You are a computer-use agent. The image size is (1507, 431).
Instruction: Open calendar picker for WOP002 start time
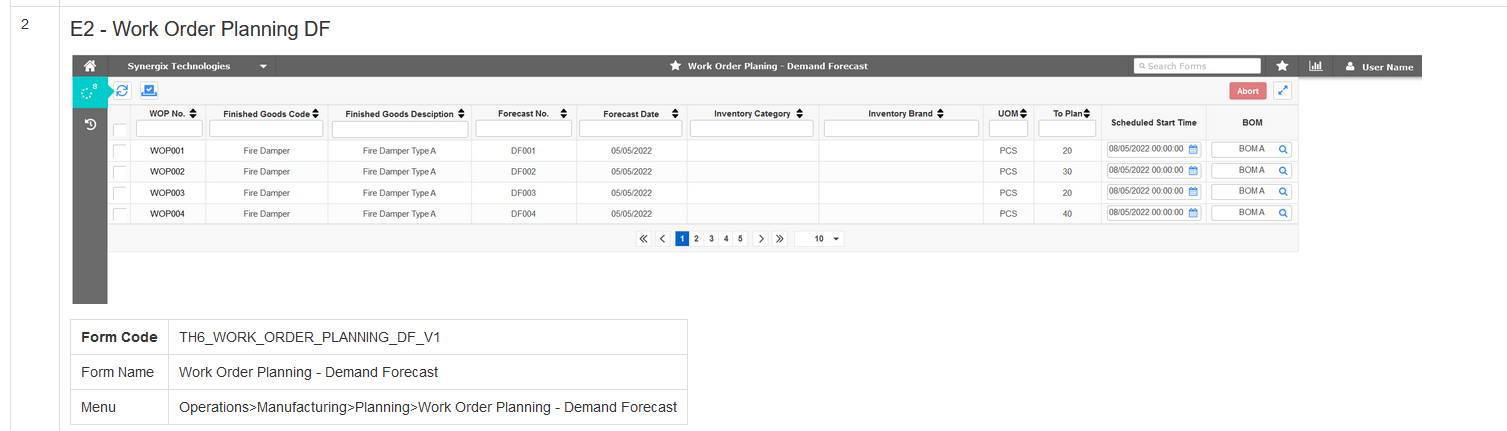click(x=1193, y=171)
